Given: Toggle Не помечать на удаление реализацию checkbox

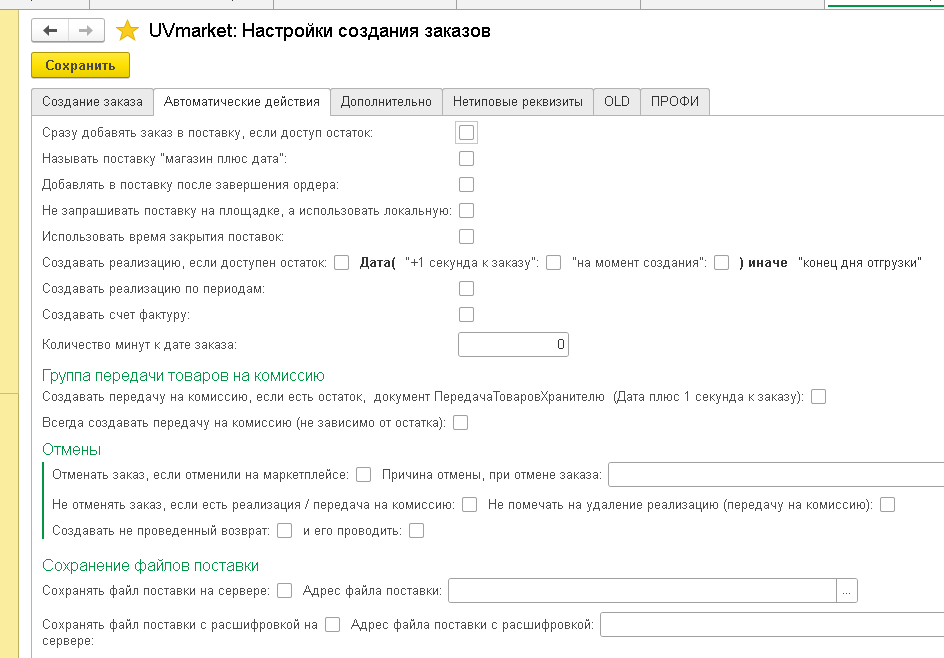Looking at the screenshot, I should click(x=887, y=504).
